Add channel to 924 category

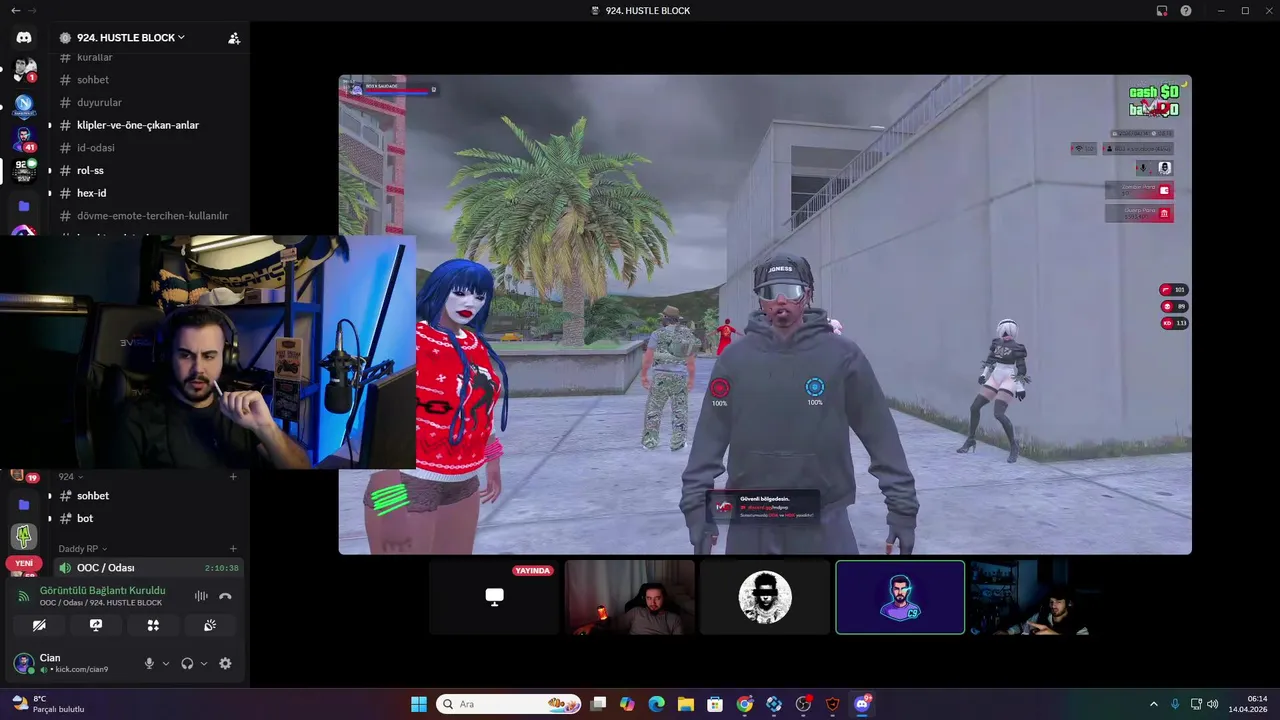coord(233,477)
